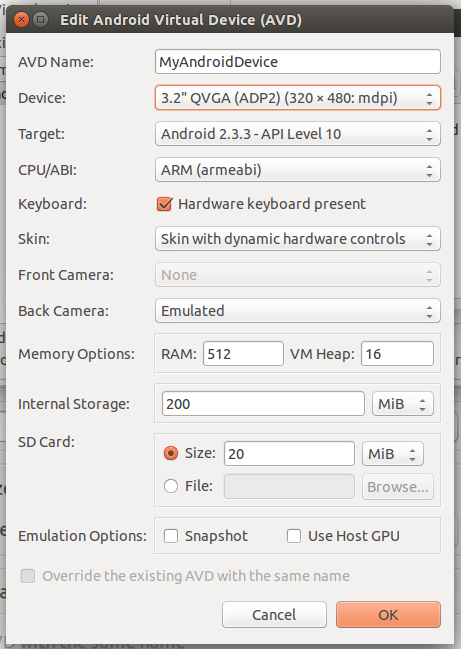
Task: Toggle Override the existing AVD checkbox
Action: 28,576
